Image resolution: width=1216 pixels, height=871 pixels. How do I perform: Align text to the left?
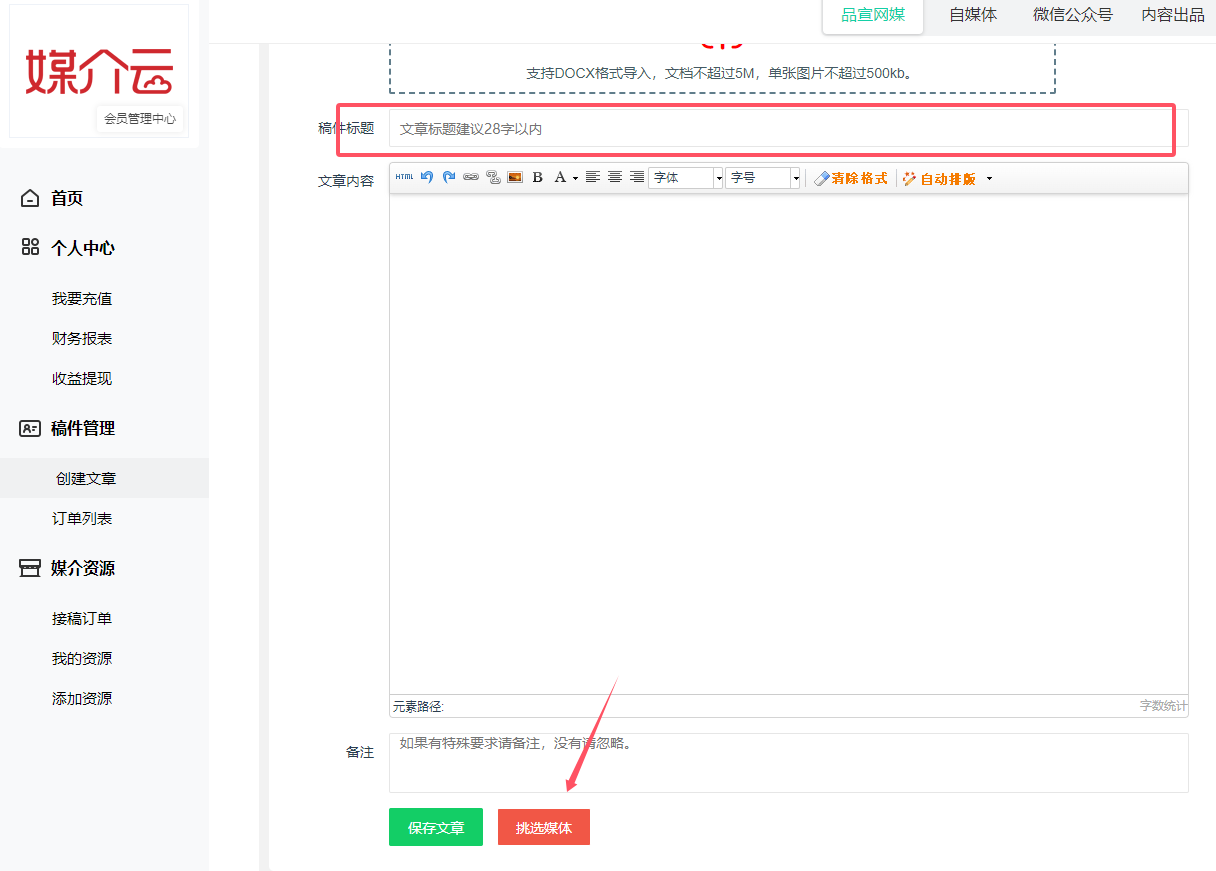pos(593,177)
